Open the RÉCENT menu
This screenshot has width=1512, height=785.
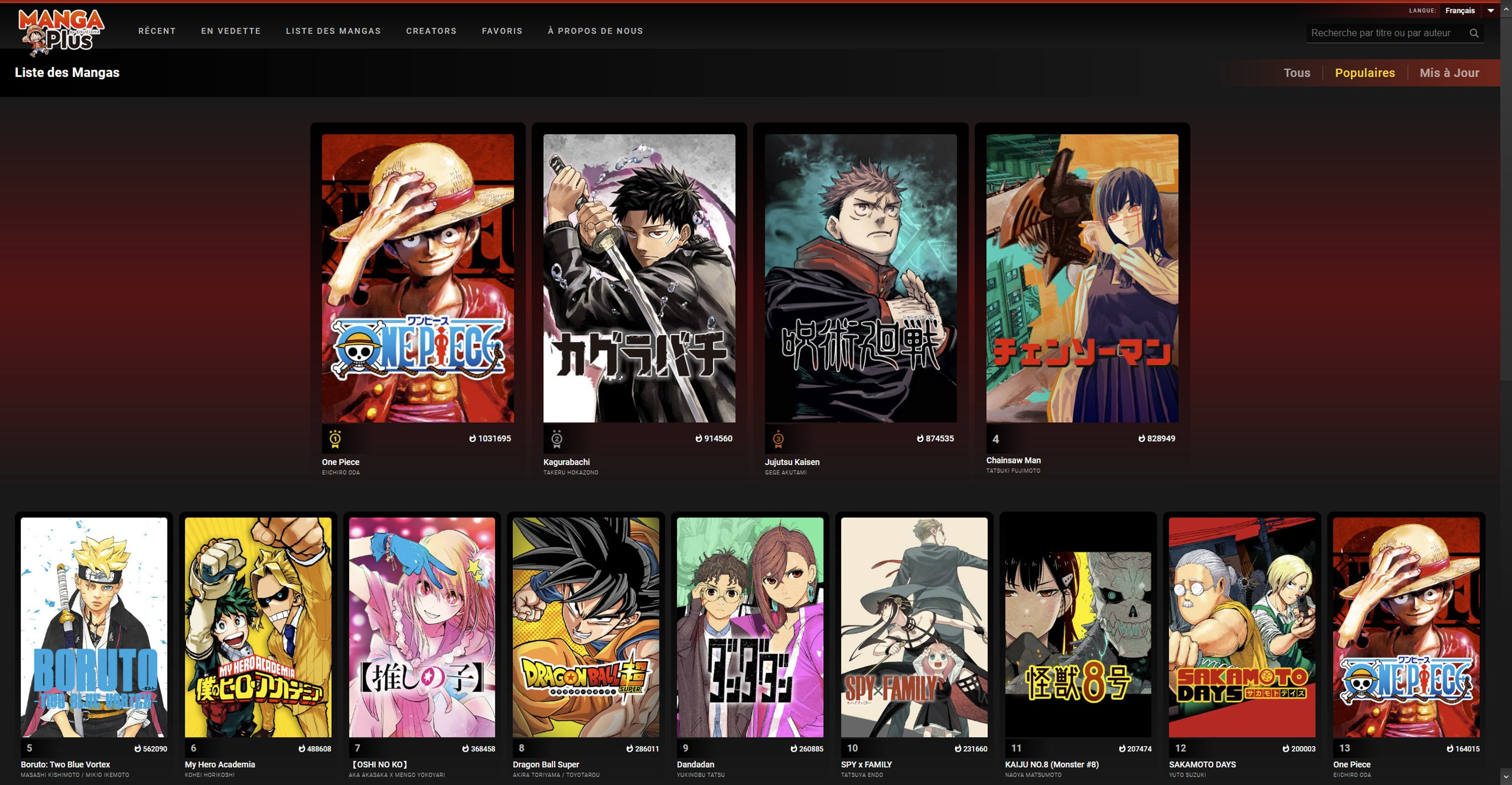(157, 31)
